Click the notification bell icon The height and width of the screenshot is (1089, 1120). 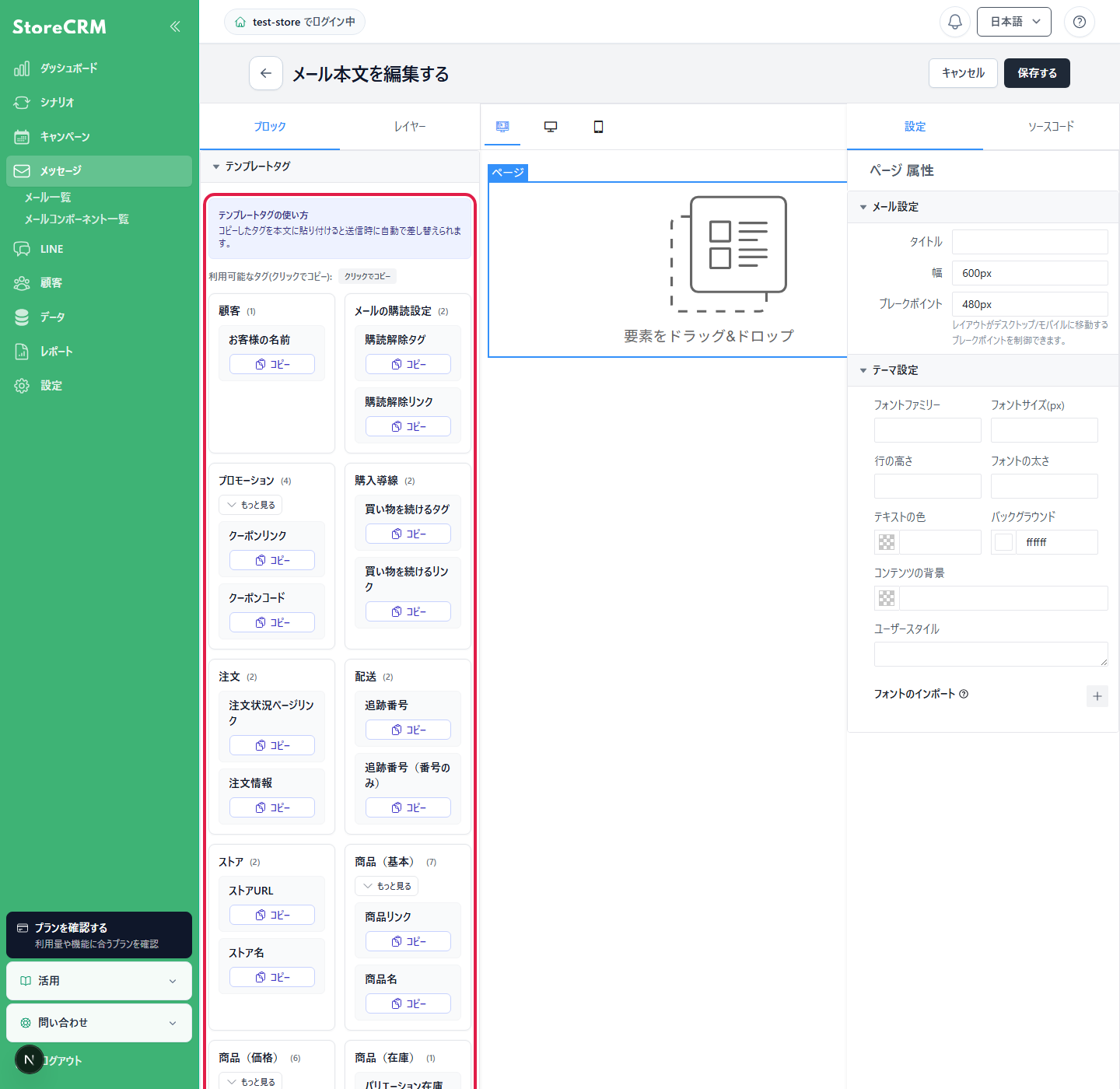point(955,22)
